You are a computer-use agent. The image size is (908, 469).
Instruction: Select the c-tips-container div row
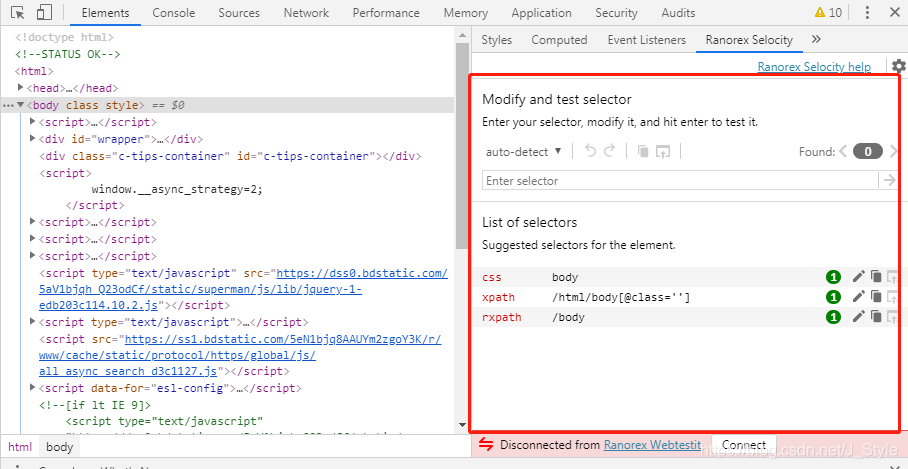[x=230, y=156]
